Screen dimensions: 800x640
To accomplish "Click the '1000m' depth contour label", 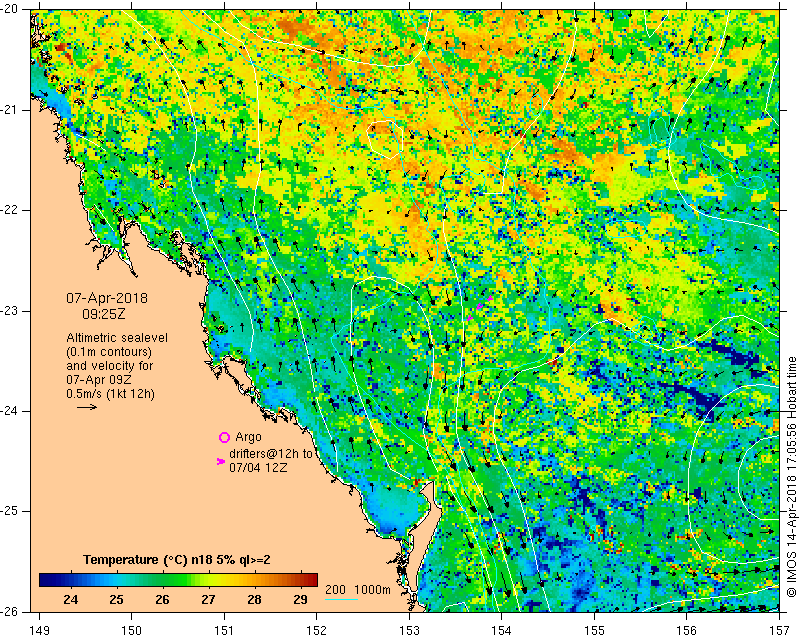I will tap(372, 589).
